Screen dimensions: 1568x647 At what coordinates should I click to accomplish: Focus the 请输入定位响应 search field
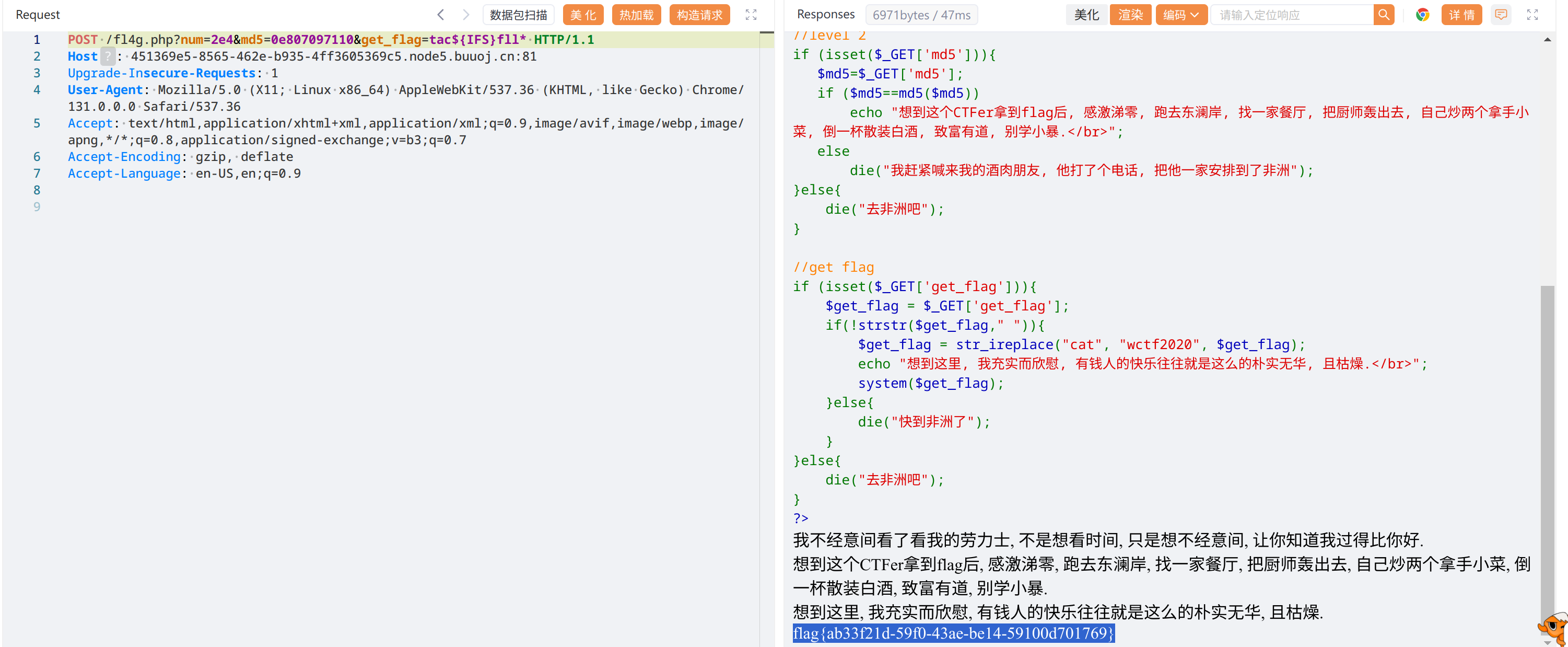pyautogui.click(x=1292, y=15)
